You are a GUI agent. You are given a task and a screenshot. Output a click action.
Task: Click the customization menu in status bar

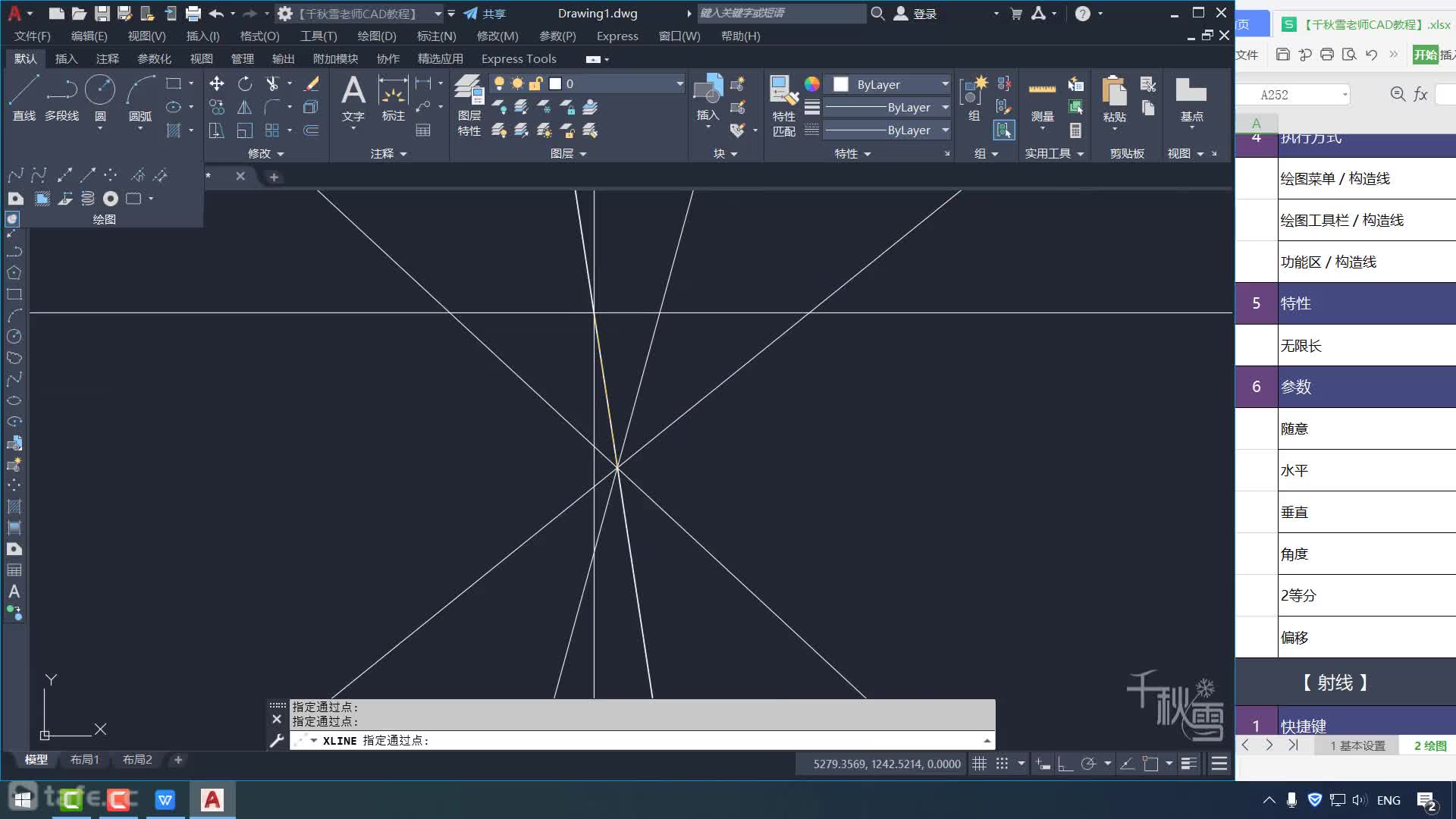pyautogui.click(x=1219, y=764)
